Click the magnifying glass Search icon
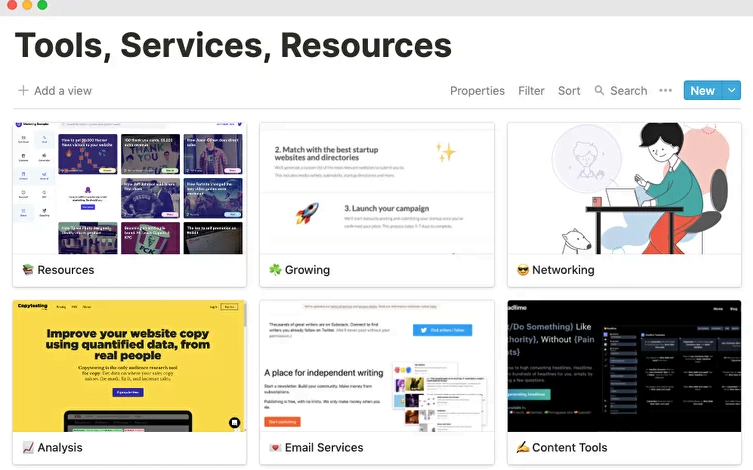Viewport: 753px width, 470px height. 600,90
